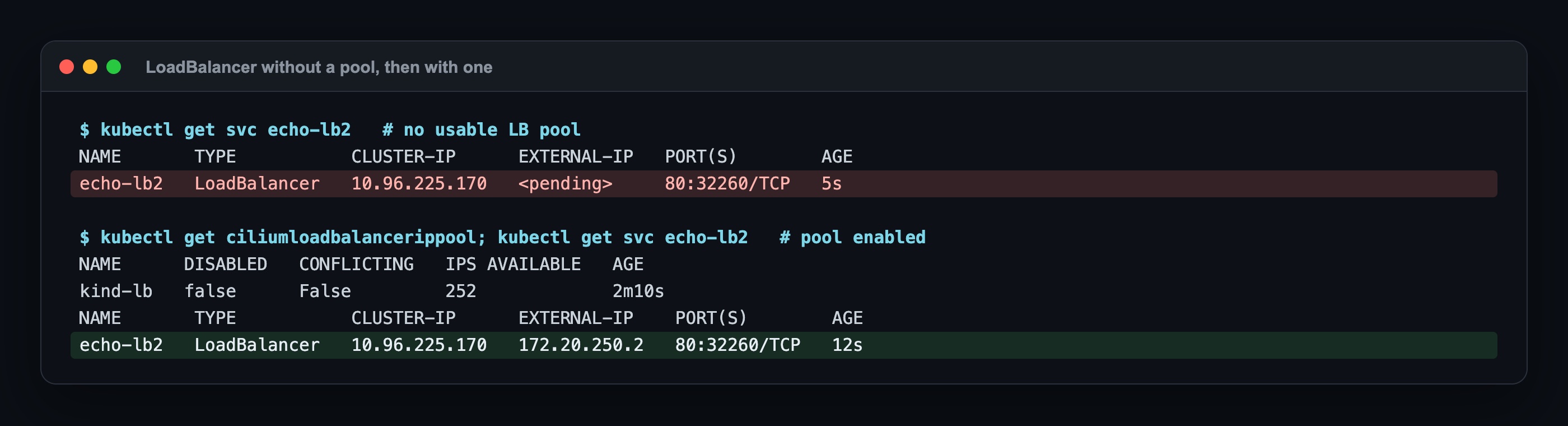1568x426 pixels.
Task: Click the 'false' value under DISABLED
Action: pos(210,291)
